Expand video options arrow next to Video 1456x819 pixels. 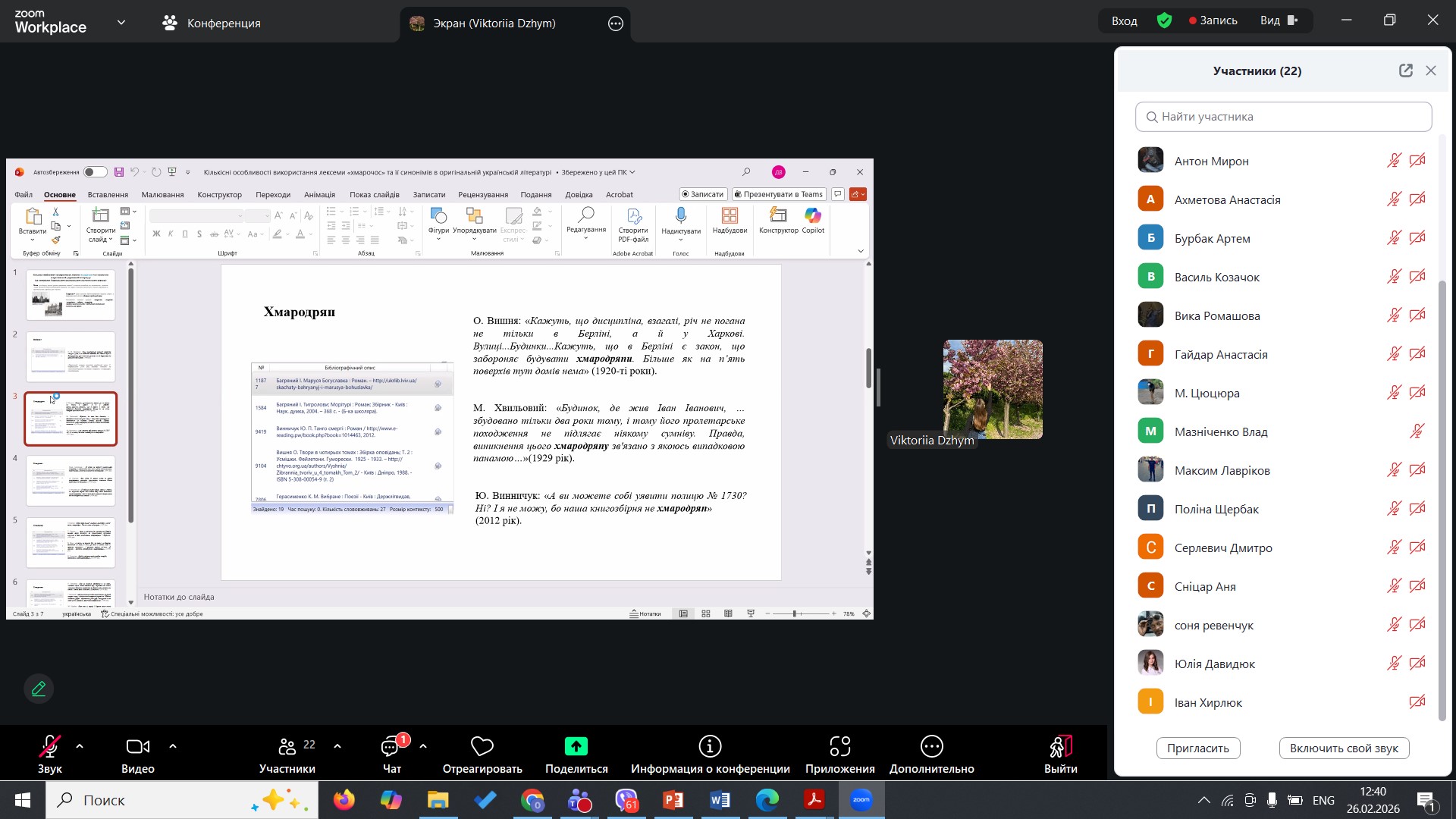click(173, 746)
